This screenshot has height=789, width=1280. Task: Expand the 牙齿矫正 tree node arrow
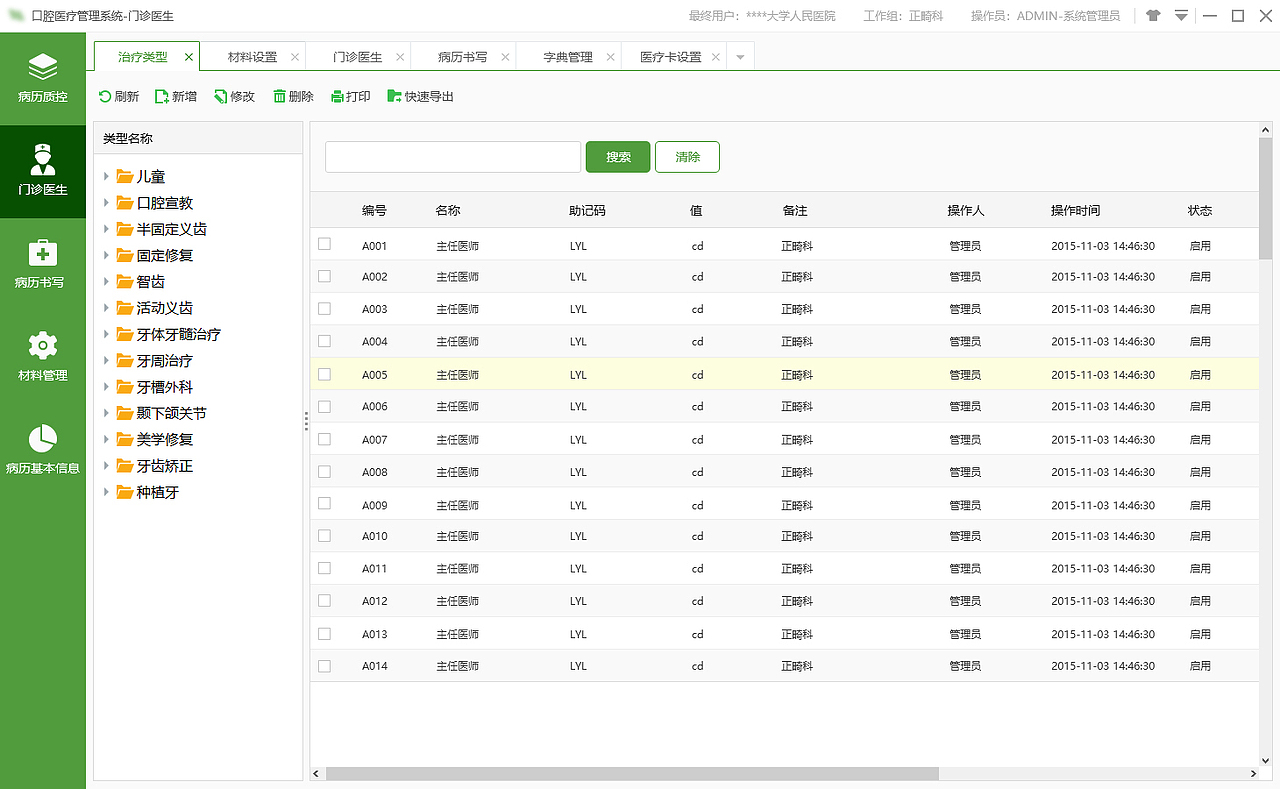tap(106, 466)
